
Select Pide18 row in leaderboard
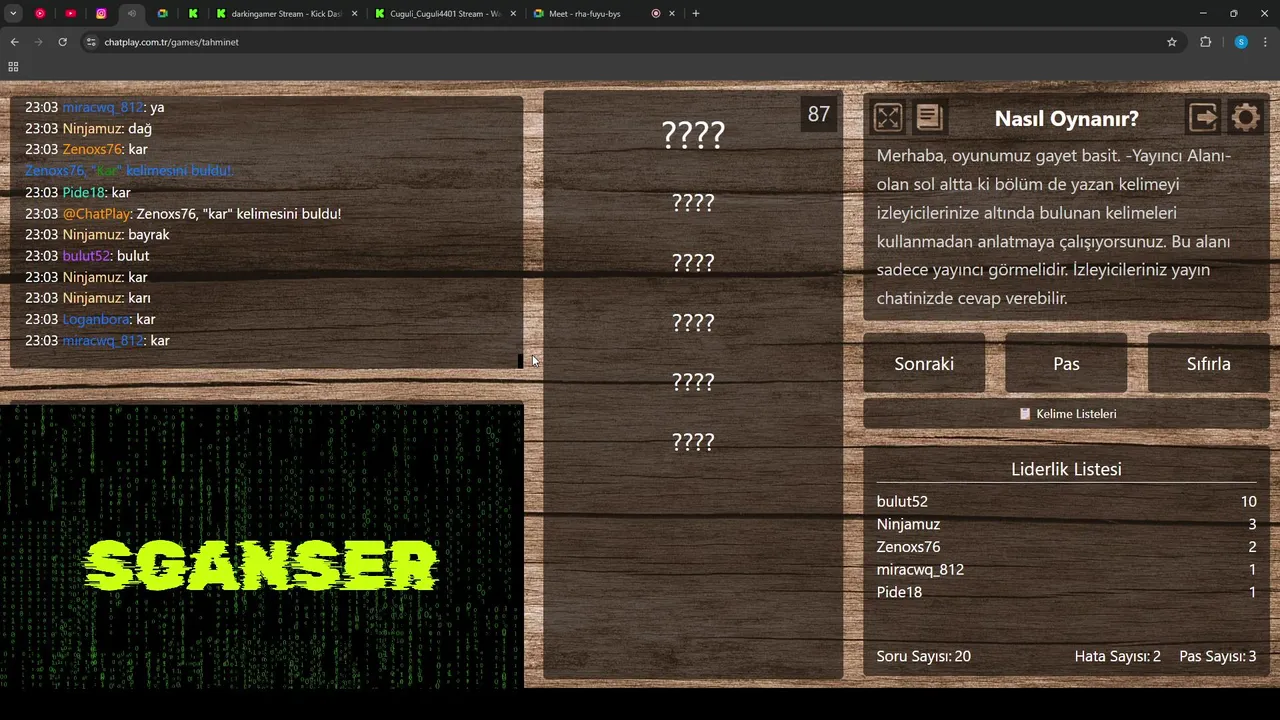(1066, 592)
